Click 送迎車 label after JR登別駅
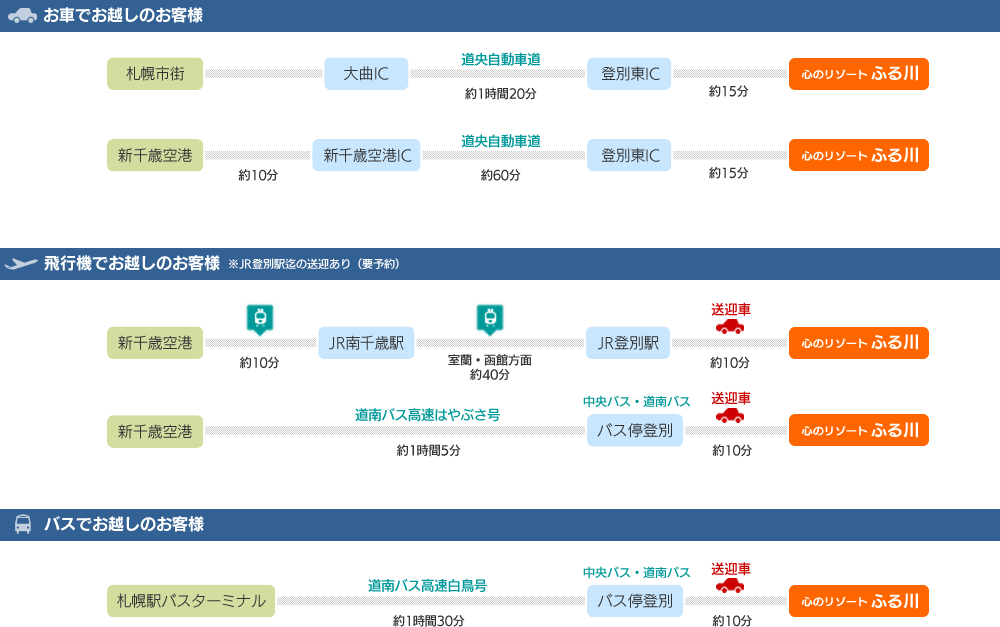The height and width of the screenshot is (627, 1000). [x=731, y=310]
